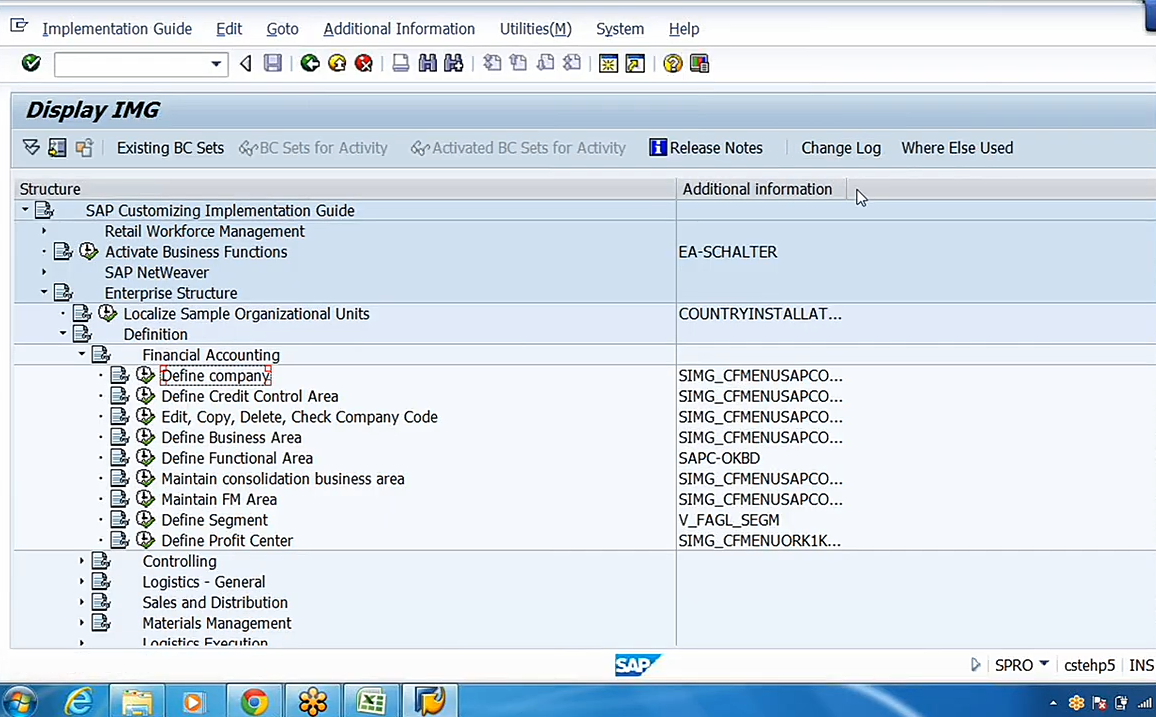The image size is (1156, 717).
Task: Open the Goto menu
Action: [282, 29]
